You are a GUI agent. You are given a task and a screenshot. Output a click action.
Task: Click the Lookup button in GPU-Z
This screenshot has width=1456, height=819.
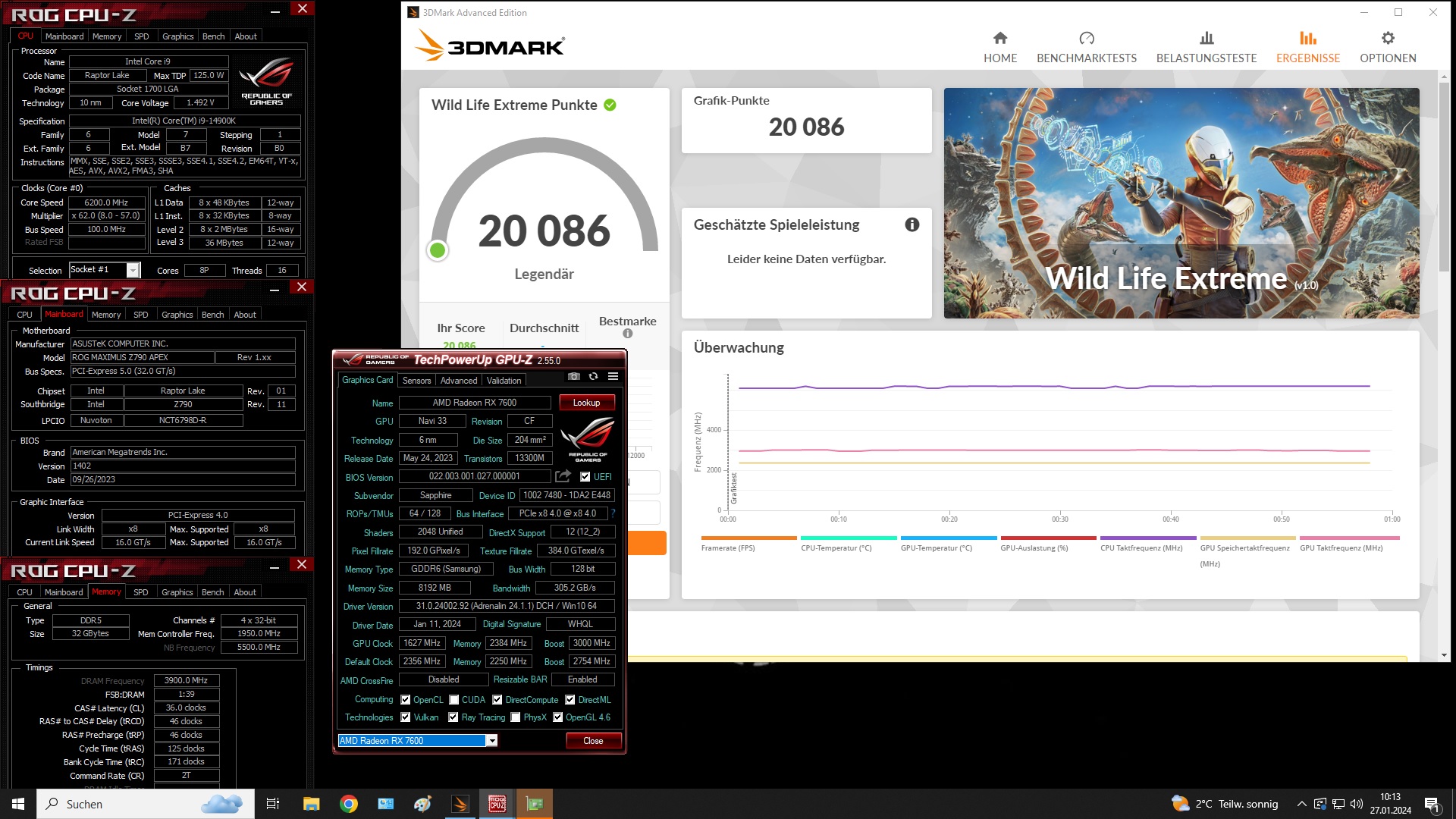tap(586, 403)
